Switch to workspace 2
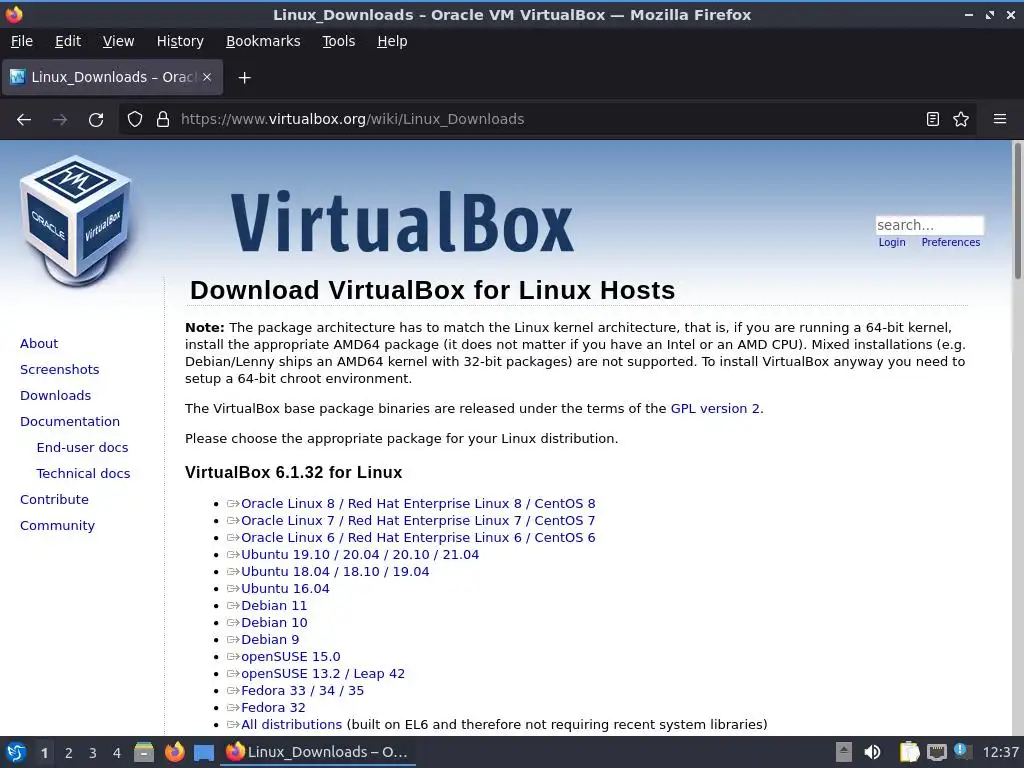 [x=69, y=752]
